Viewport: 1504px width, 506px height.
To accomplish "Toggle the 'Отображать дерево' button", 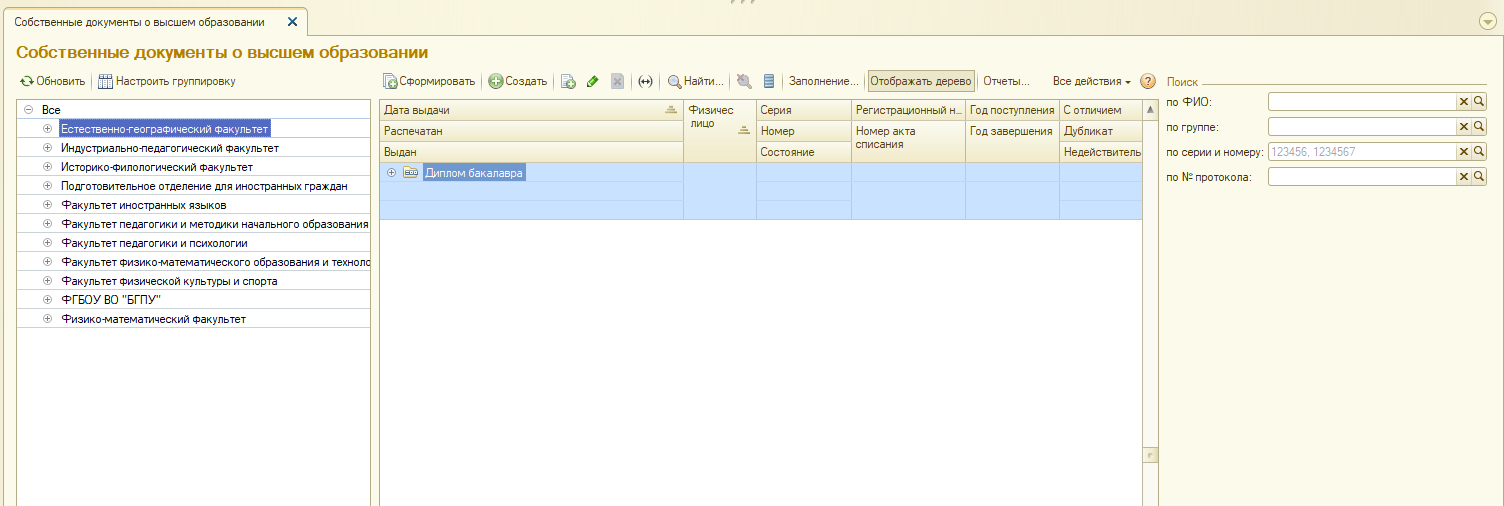I will 920,82.
